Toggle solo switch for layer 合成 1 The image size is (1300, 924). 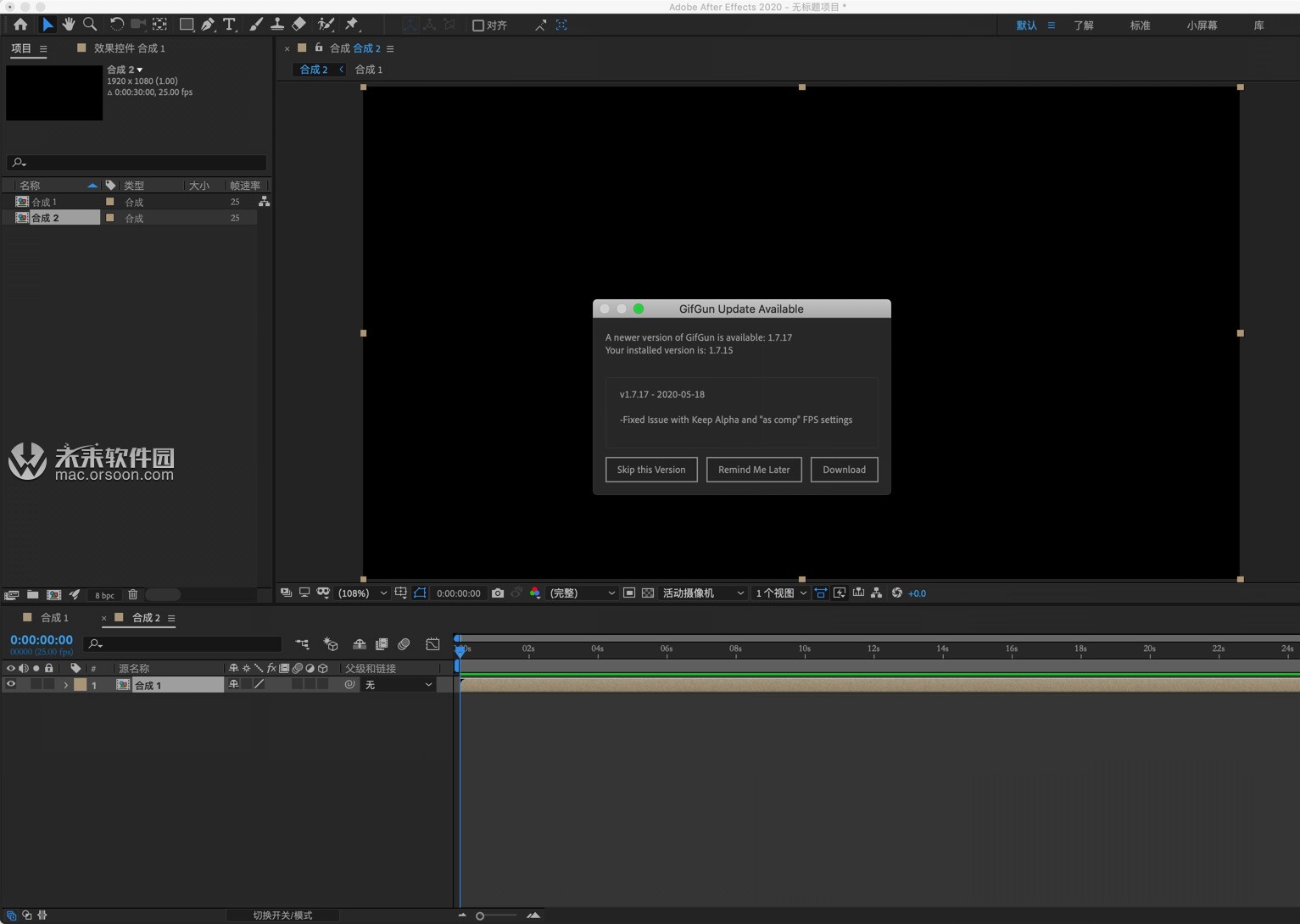(x=36, y=685)
